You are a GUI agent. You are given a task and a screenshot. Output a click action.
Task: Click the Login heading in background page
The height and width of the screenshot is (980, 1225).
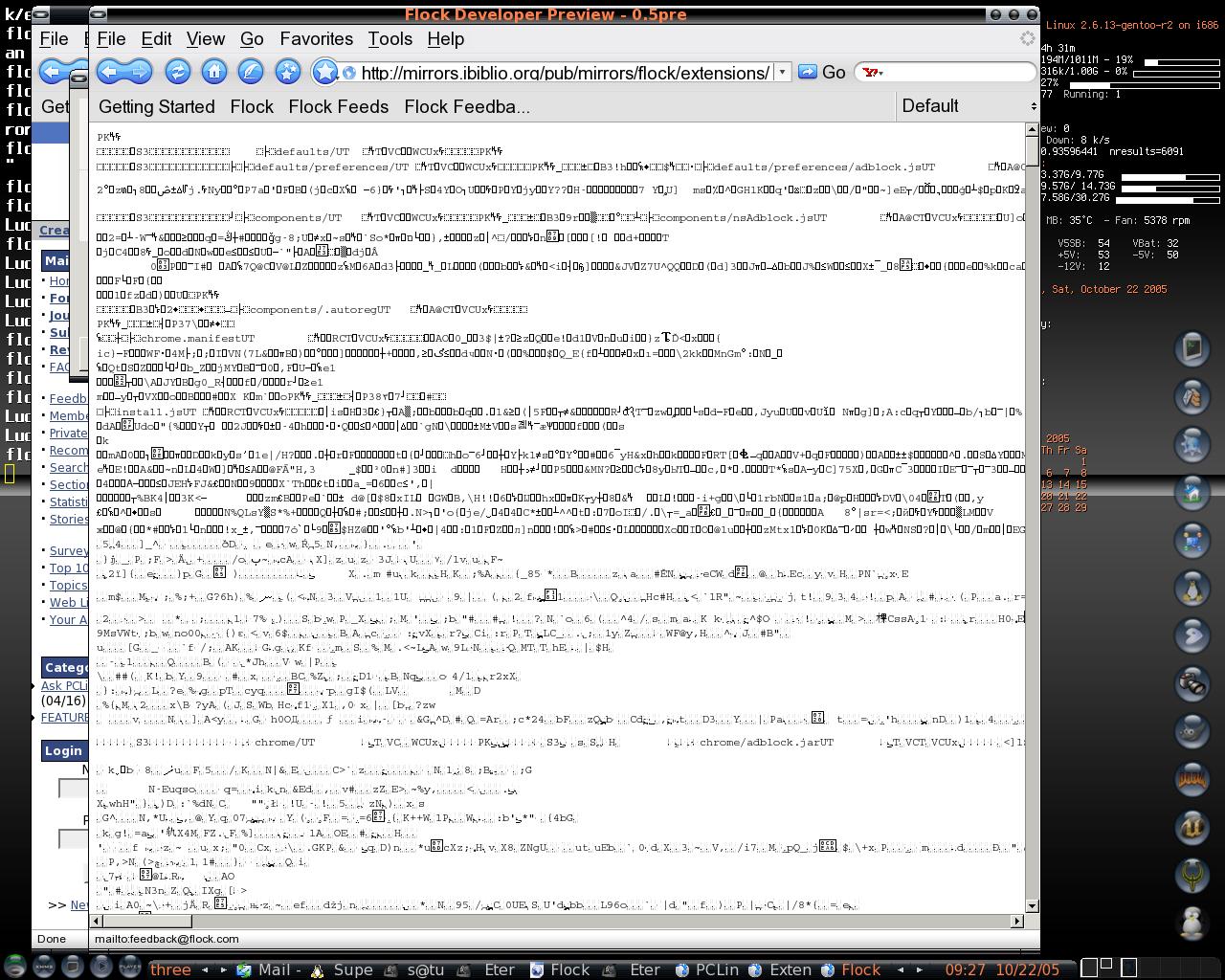[x=63, y=751]
